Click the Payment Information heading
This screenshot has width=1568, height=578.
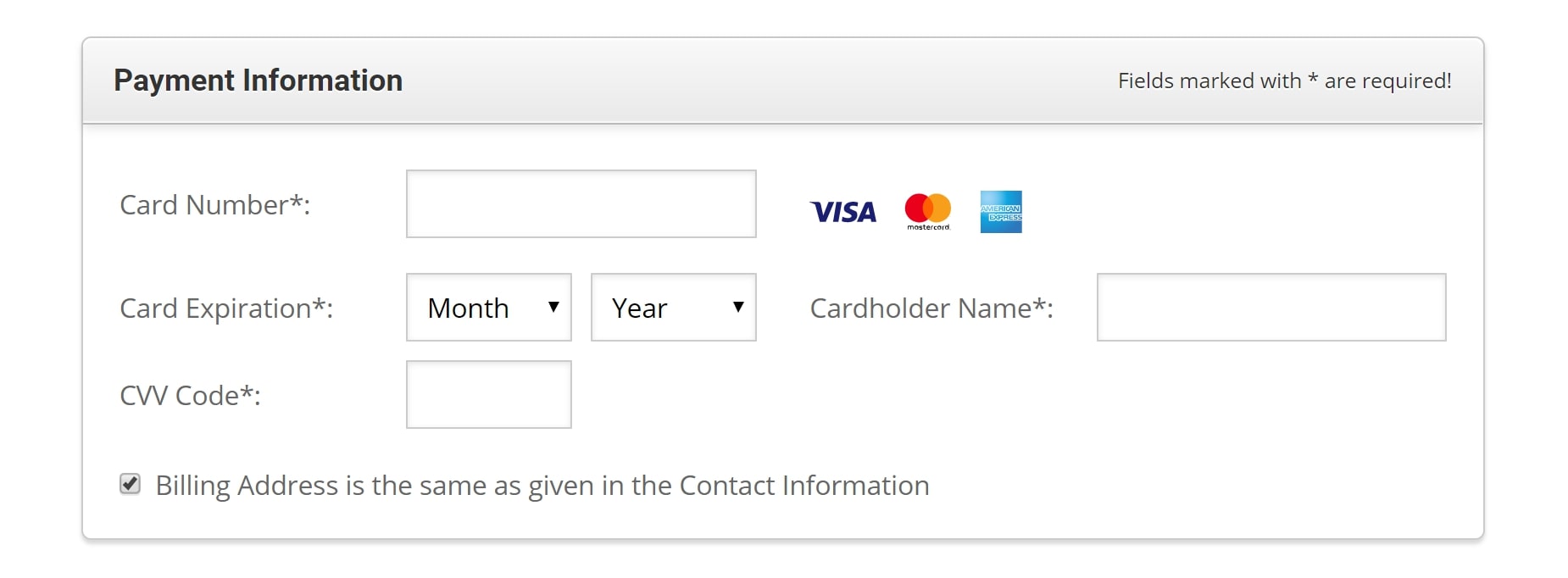click(x=259, y=81)
